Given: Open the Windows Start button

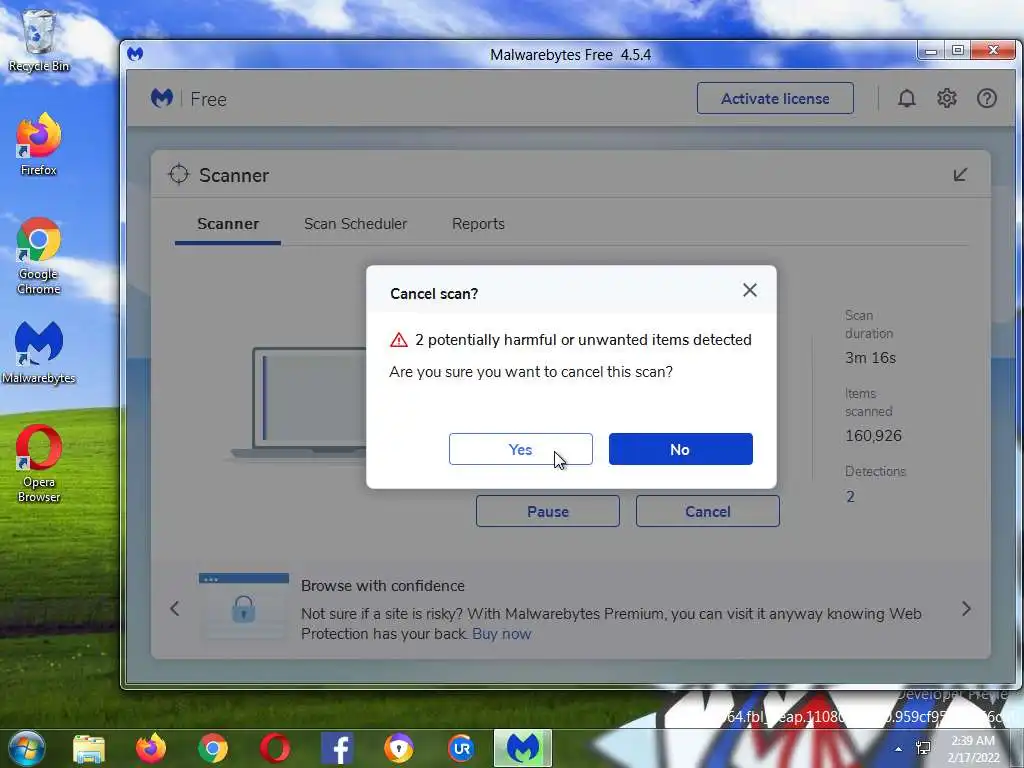Looking at the screenshot, I should pyautogui.click(x=26, y=748).
